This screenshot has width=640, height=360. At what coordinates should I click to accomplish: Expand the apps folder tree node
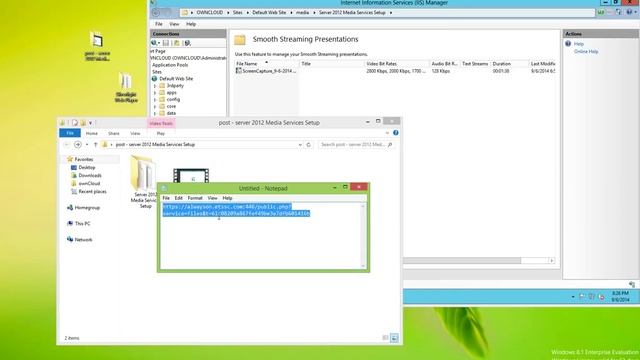tap(155, 93)
